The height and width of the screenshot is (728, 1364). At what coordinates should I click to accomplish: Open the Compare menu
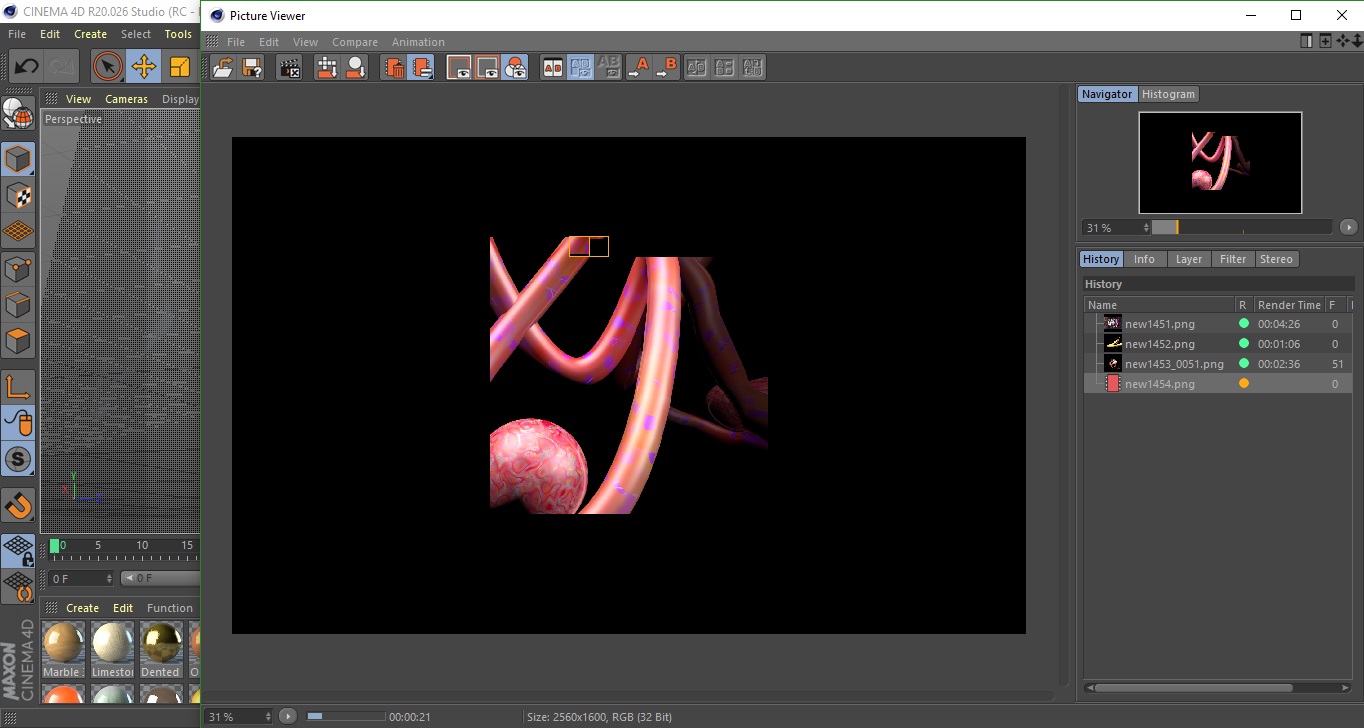(x=354, y=42)
